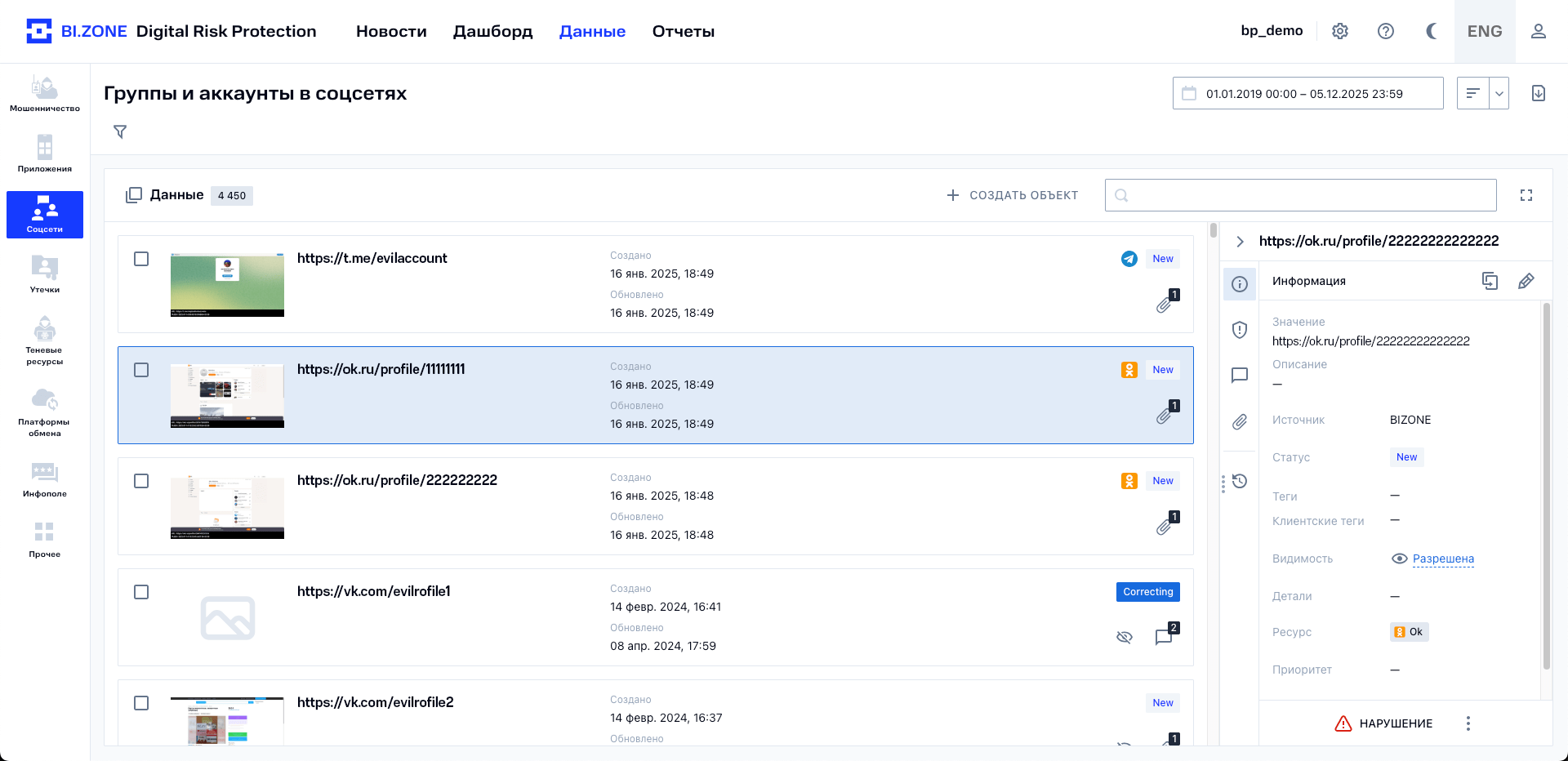Viewport: 1568px width, 761px height.
Task: Open the Мошенничество section in sidebar
Action: pyautogui.click(x=45, y=94)
